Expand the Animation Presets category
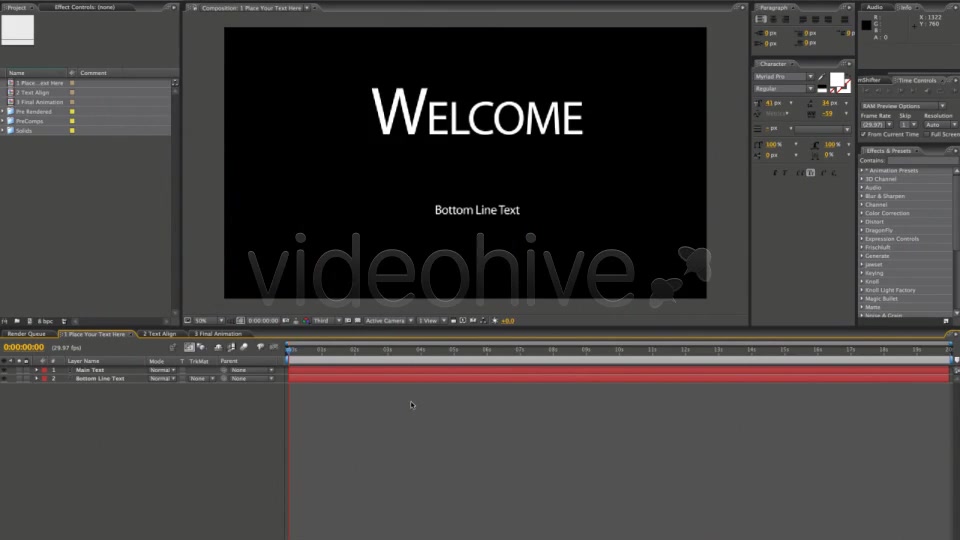The height and width of the screenshot is (540, 960). (862, 171)
